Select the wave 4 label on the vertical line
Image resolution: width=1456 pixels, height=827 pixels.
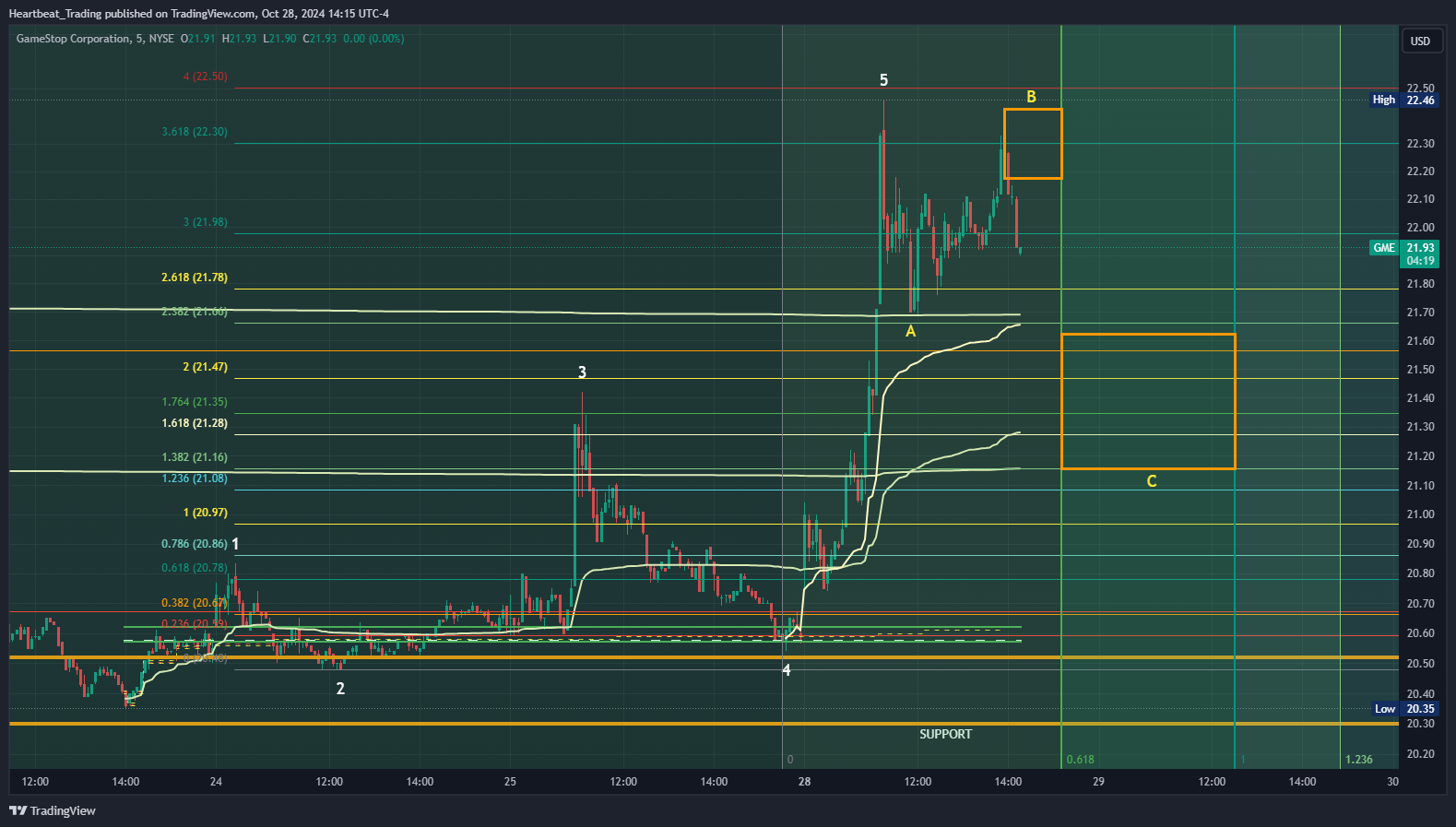[x=787, y=670]
